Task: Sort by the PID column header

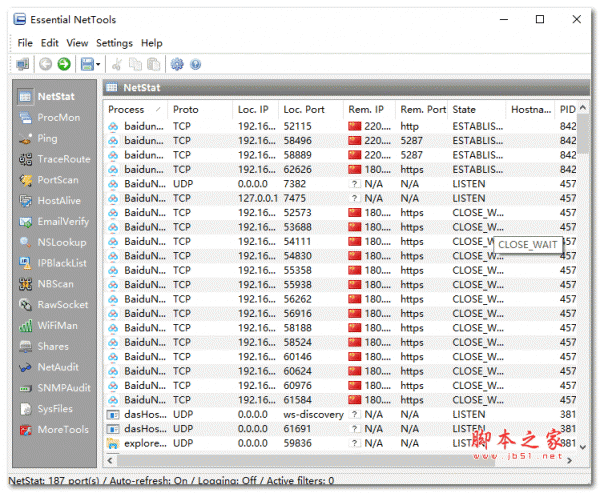Action: click(566, 109)
